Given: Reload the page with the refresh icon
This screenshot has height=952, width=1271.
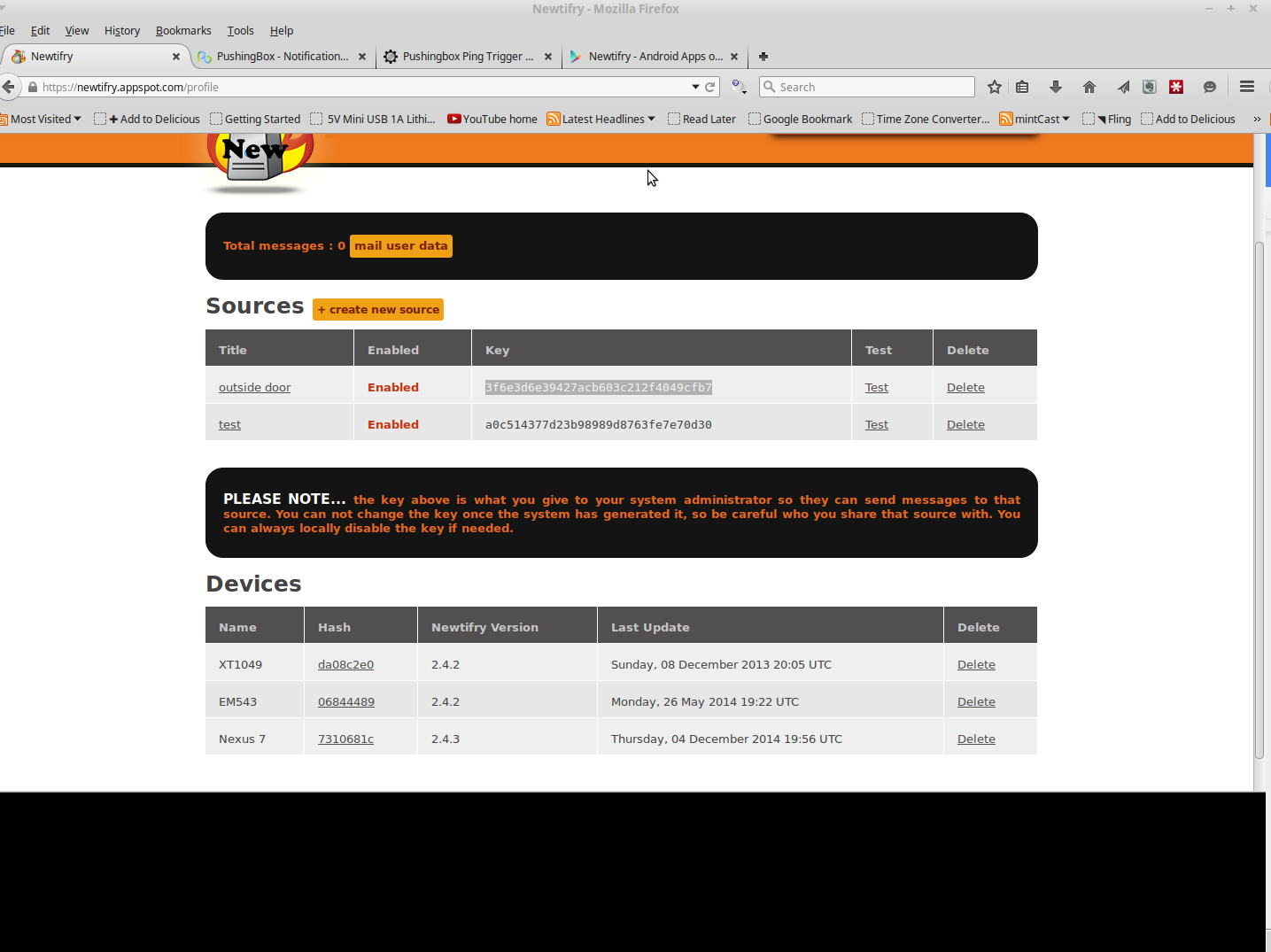Looking at the screenshot, I should pyautogui.click(x=709, y=87).
